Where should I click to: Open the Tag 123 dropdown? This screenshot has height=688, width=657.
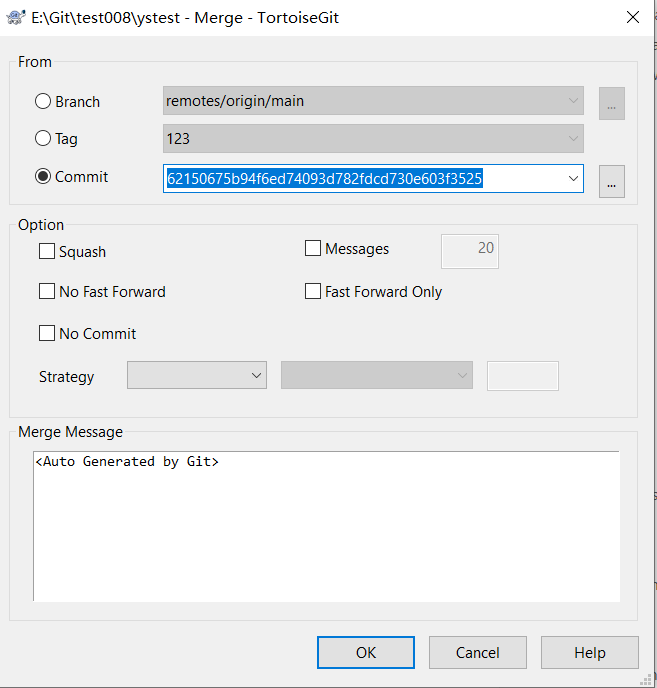point(373,139)
